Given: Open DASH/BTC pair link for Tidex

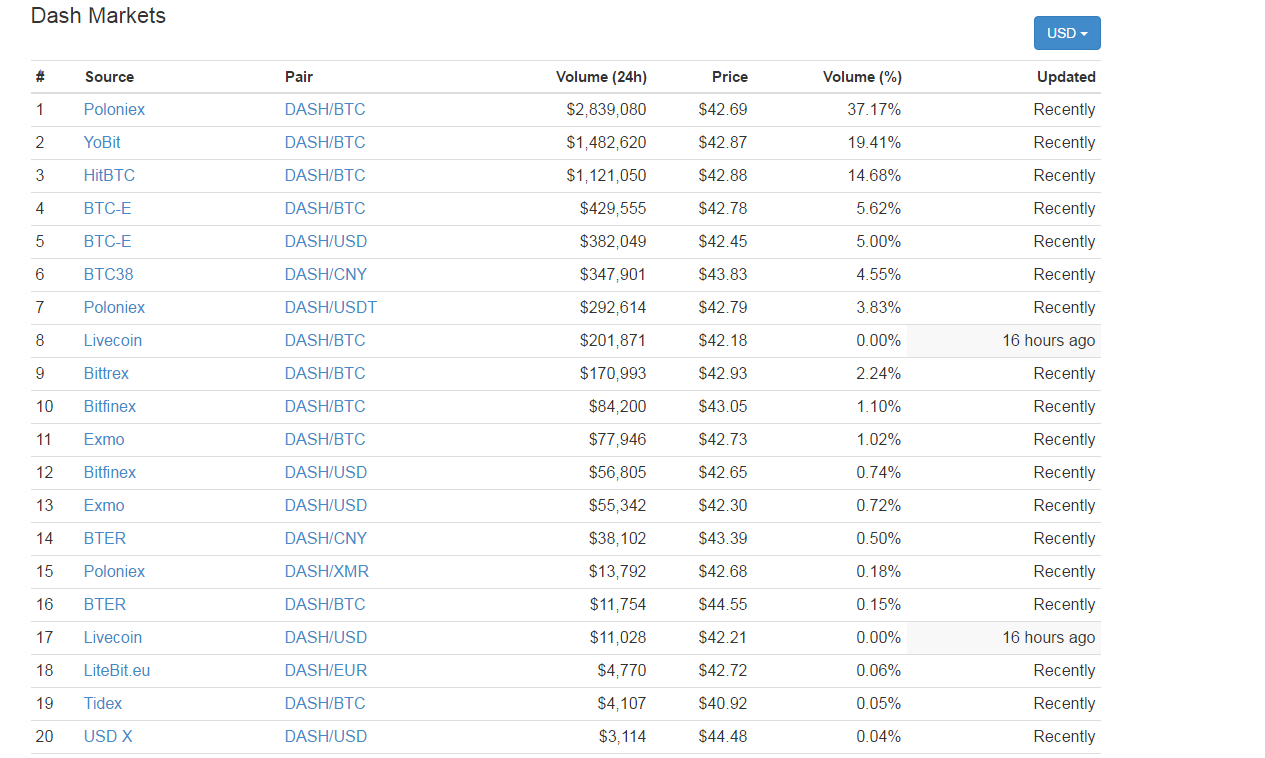Looking at the screenshot, I should coord(325,703).
